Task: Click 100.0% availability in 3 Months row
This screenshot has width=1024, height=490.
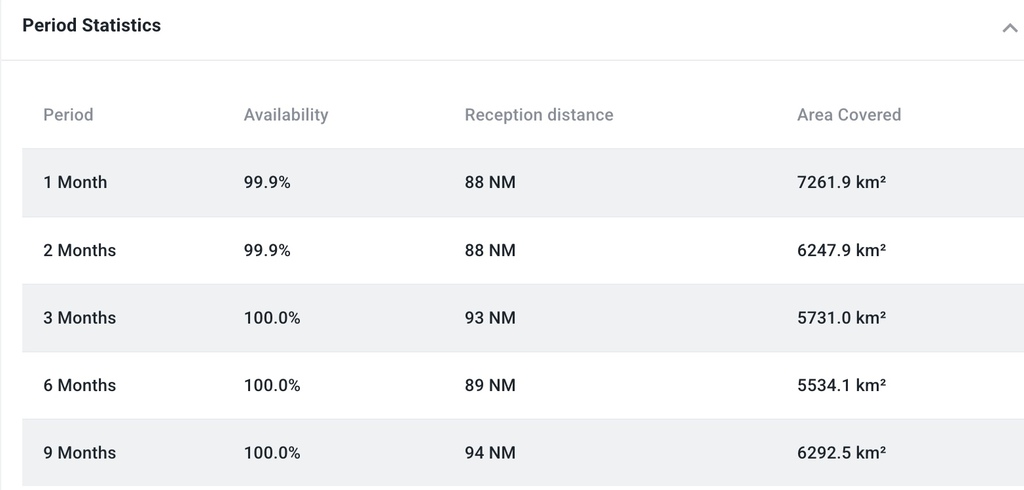Action: coord(272,318)
